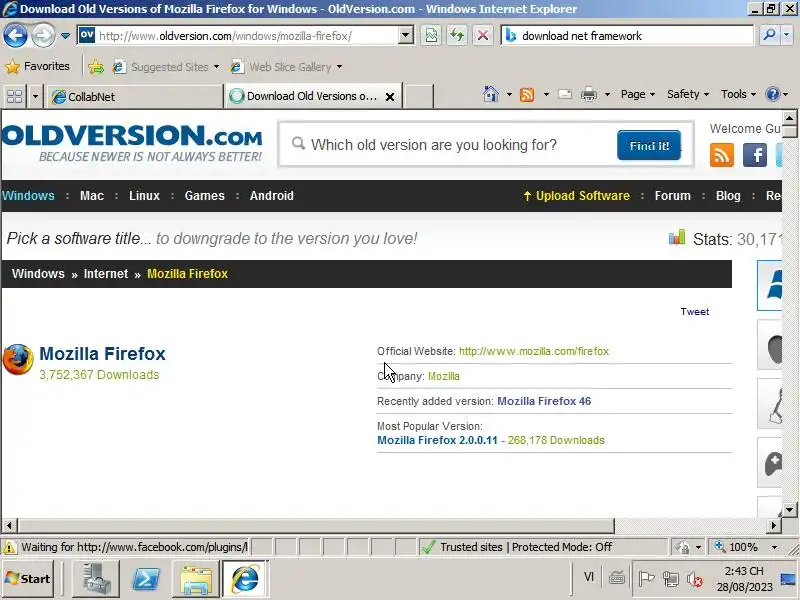Screen dimensions: 800x600
Task: Expand the tab list dropdown arrow
Action: (35, 96)
